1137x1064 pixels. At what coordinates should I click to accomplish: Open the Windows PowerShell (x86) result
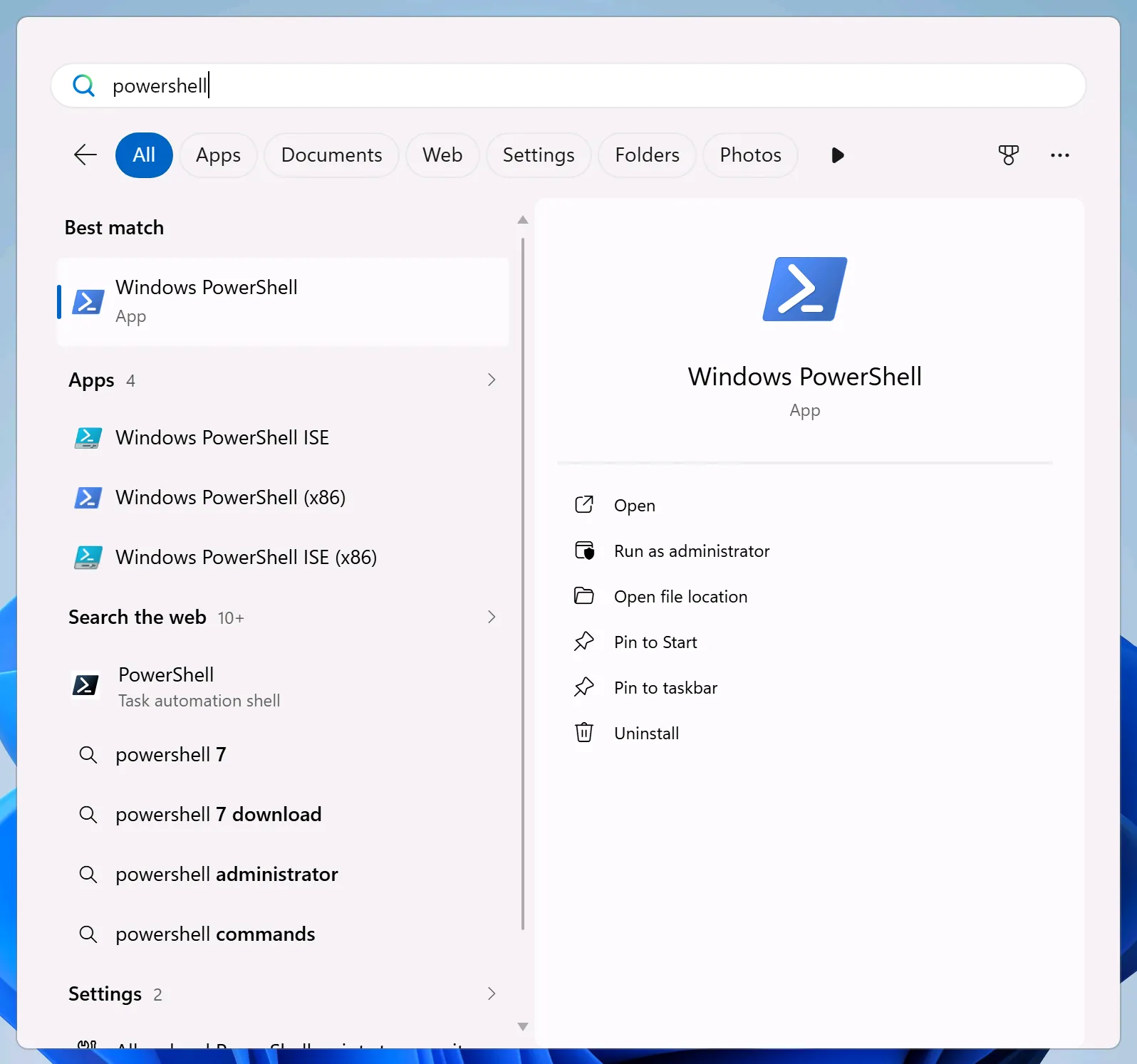tap(283, 497)
